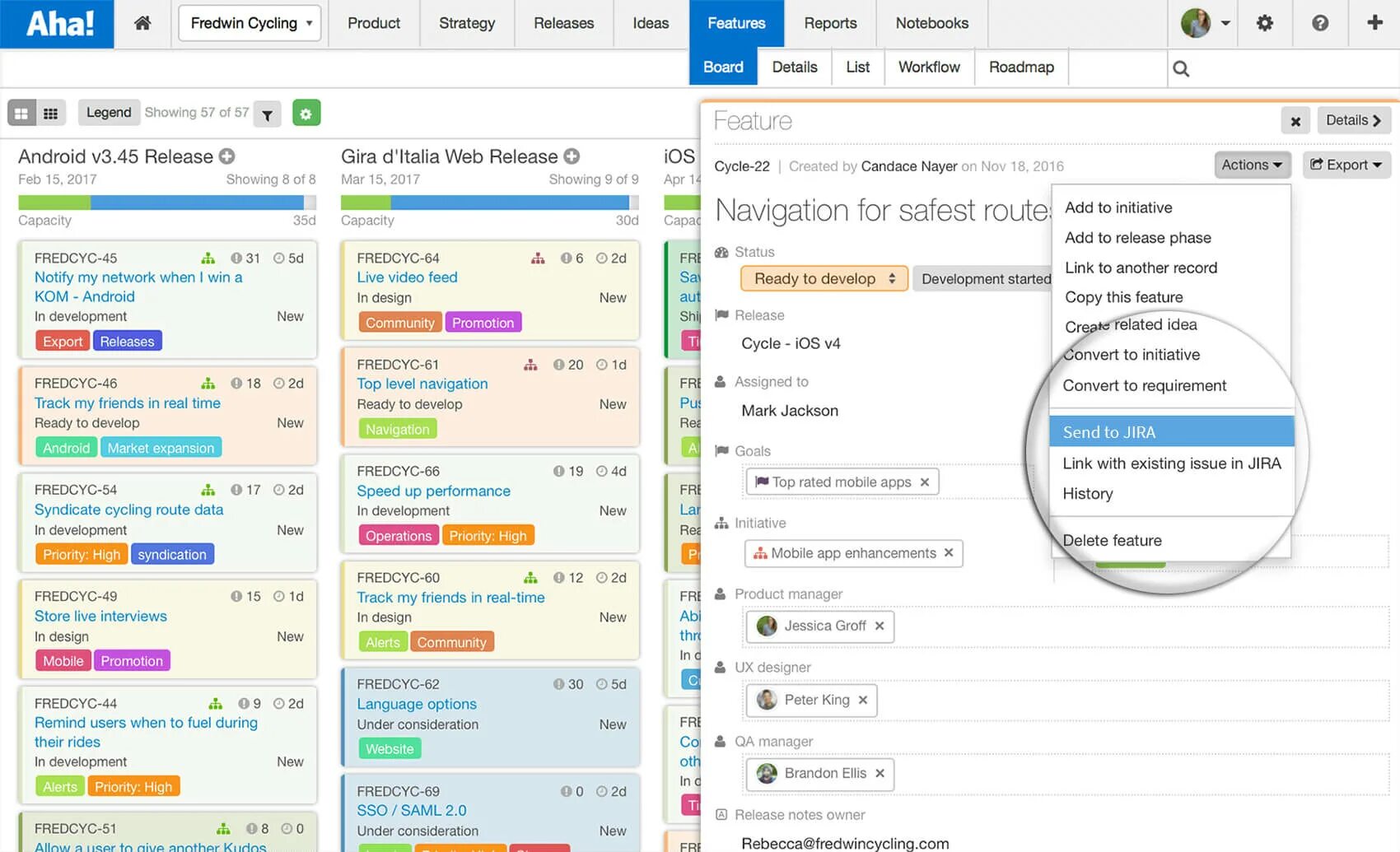Click the Mark Jackson assignee field
The height and width of the screenshot is (852, 1400).
tap(790, 410)
